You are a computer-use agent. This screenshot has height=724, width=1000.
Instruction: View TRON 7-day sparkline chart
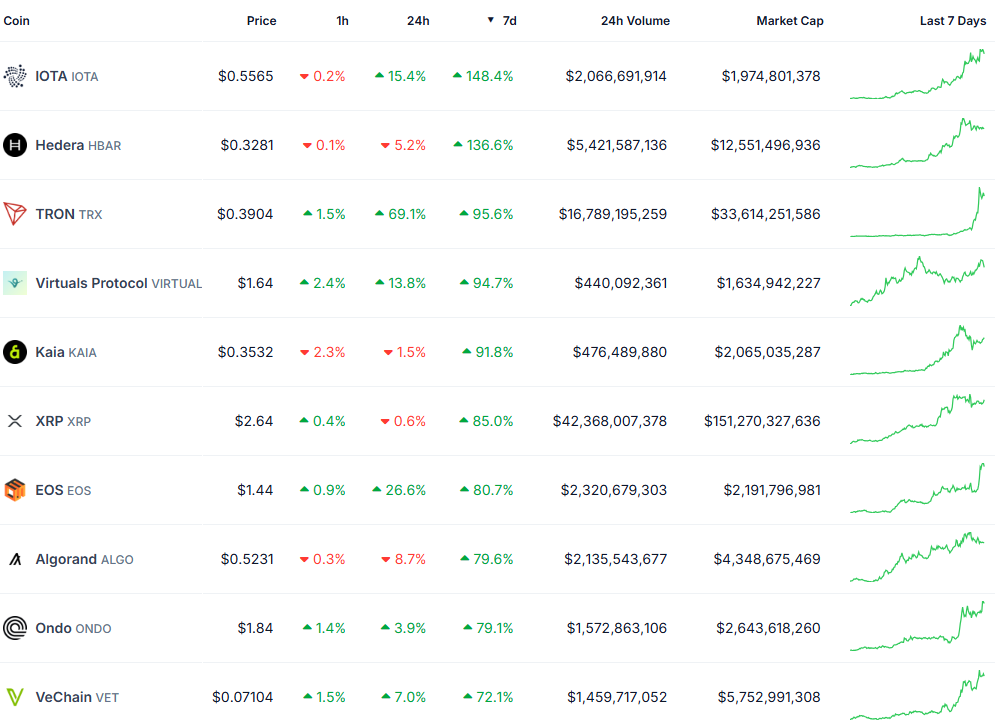pos(918,212)
